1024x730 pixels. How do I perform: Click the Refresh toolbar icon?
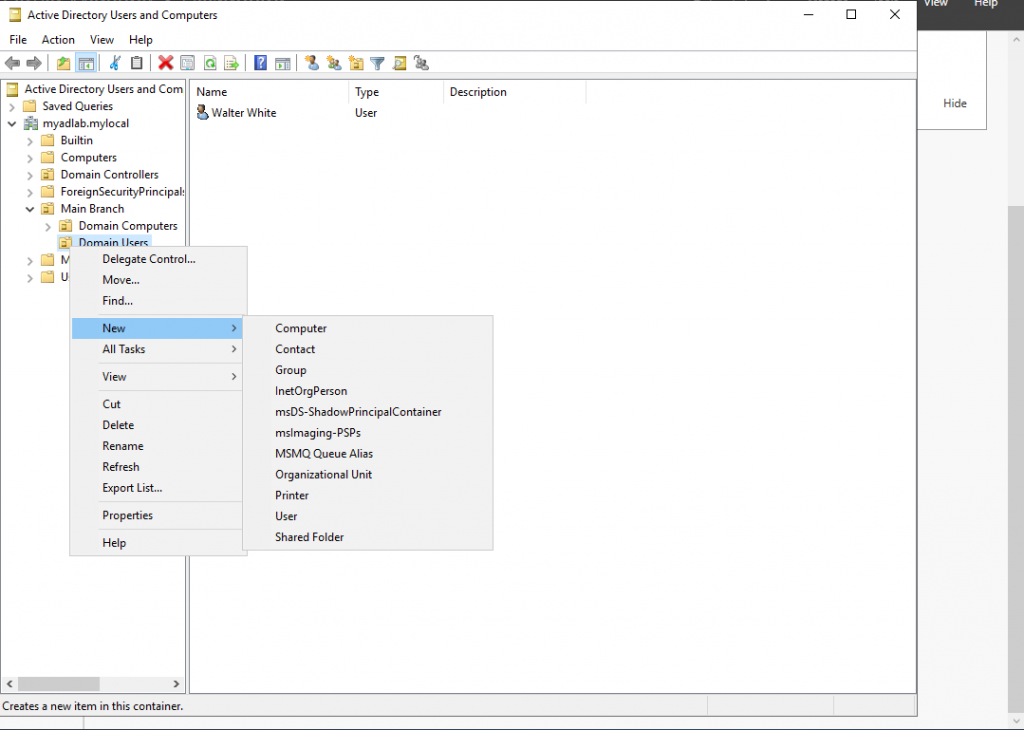click(x=210, y=63)
